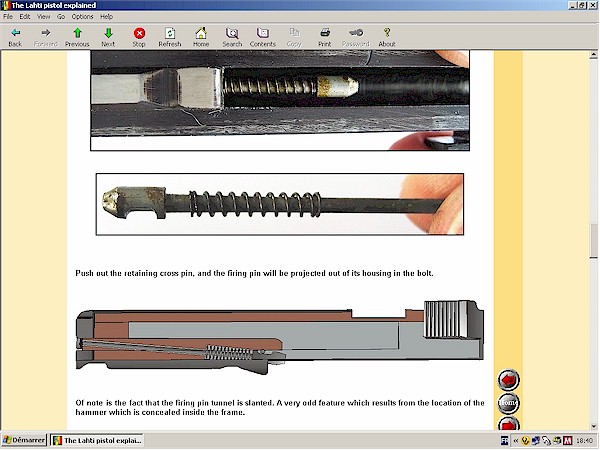Click the round red right-arrow page button
Viewport: 600px width, 450px height.
point(509,424)
